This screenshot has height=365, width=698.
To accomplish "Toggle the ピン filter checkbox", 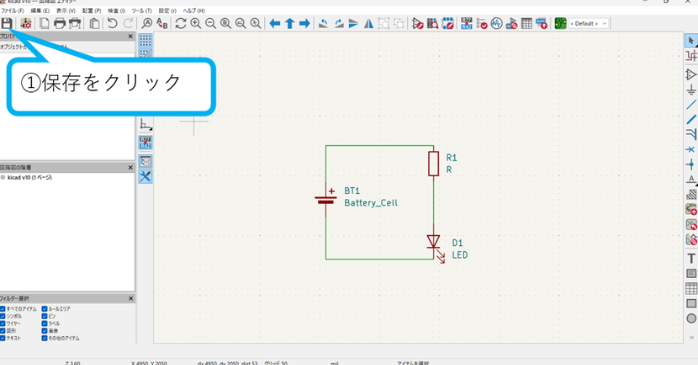I will (x=45, y=316).
